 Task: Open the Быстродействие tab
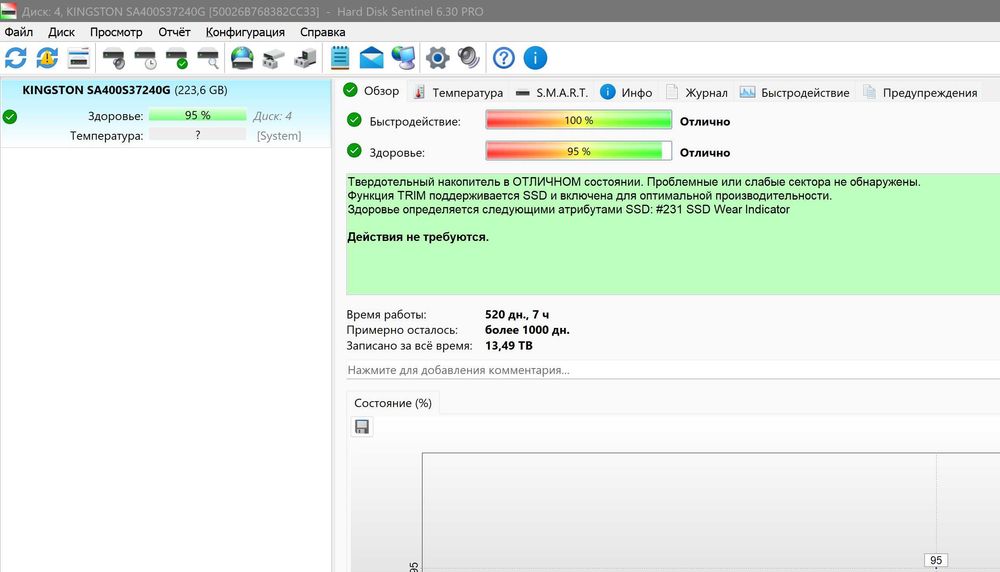pos(795,92)
